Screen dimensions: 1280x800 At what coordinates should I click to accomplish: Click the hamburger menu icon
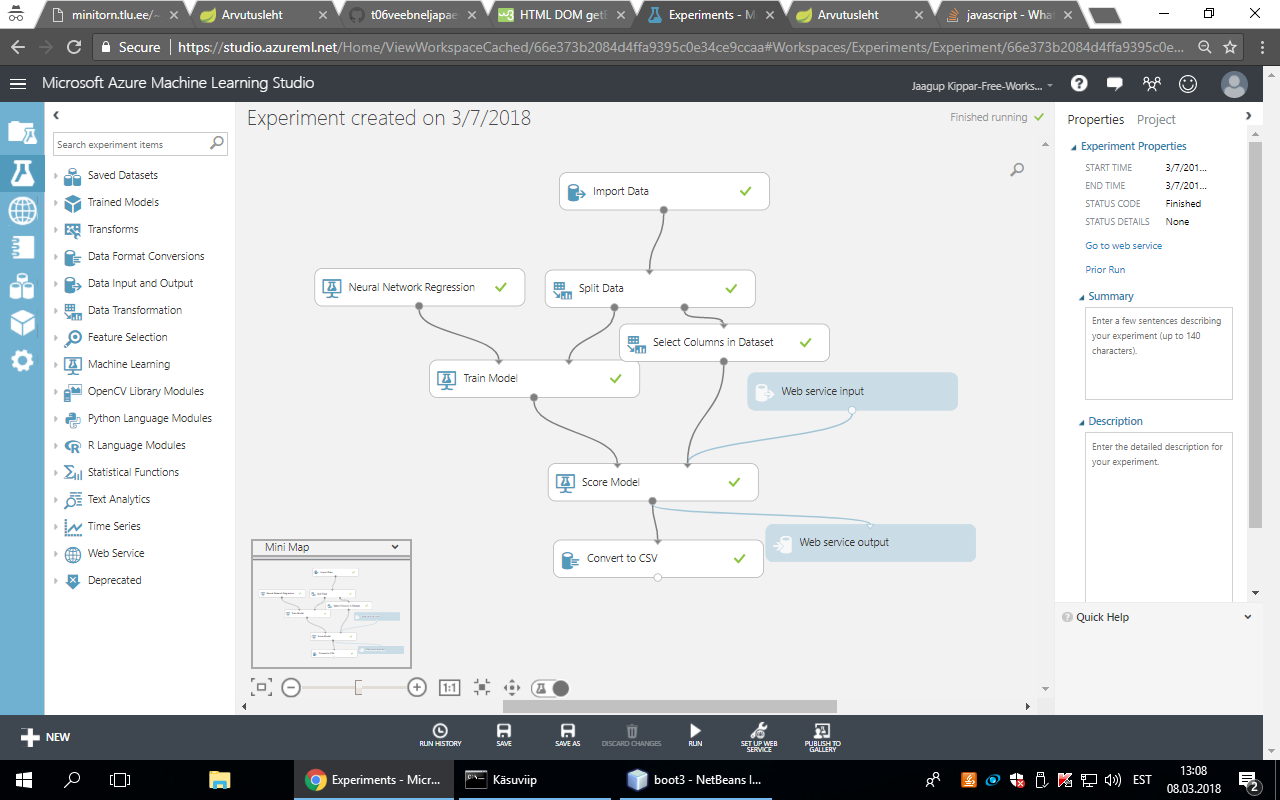point(18,84)
